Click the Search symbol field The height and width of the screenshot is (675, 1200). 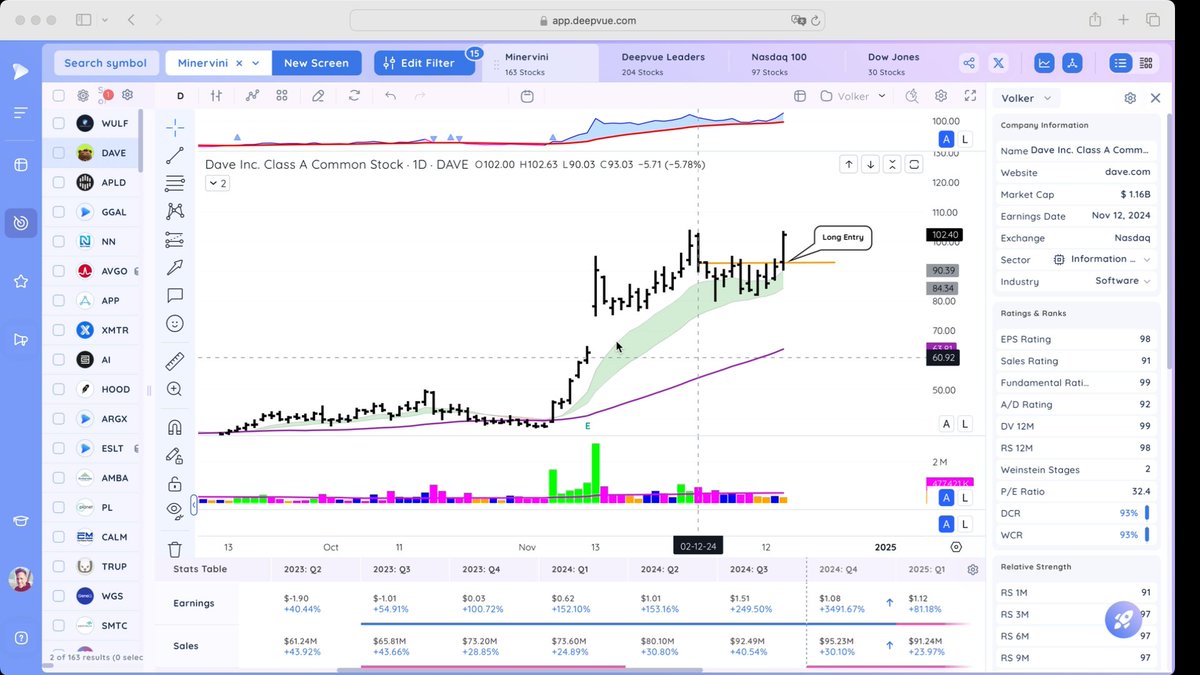(x=105, y=63)
